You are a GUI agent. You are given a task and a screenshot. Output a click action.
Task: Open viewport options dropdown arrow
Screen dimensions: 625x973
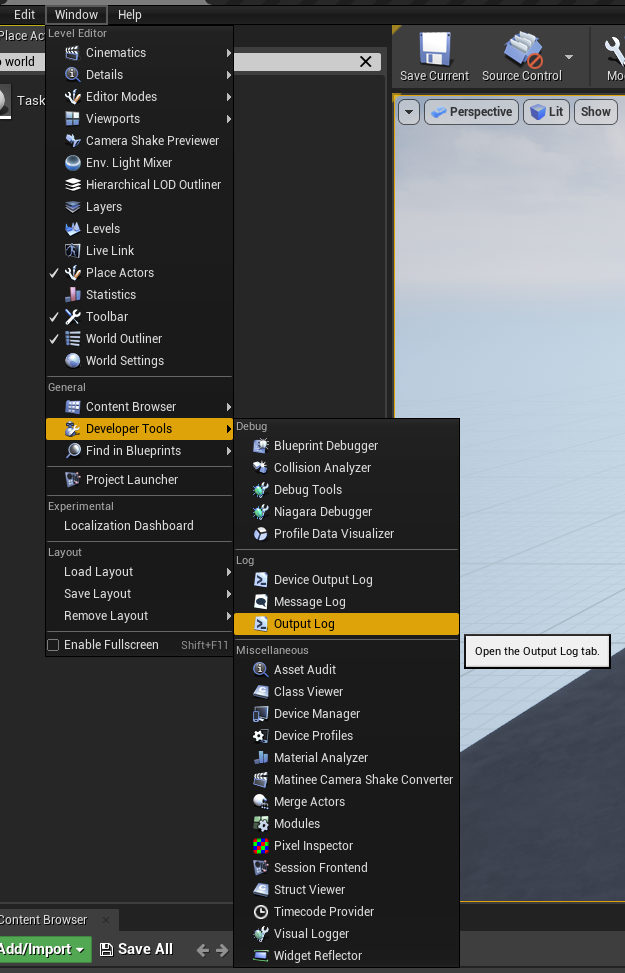[x=408, y=112]
